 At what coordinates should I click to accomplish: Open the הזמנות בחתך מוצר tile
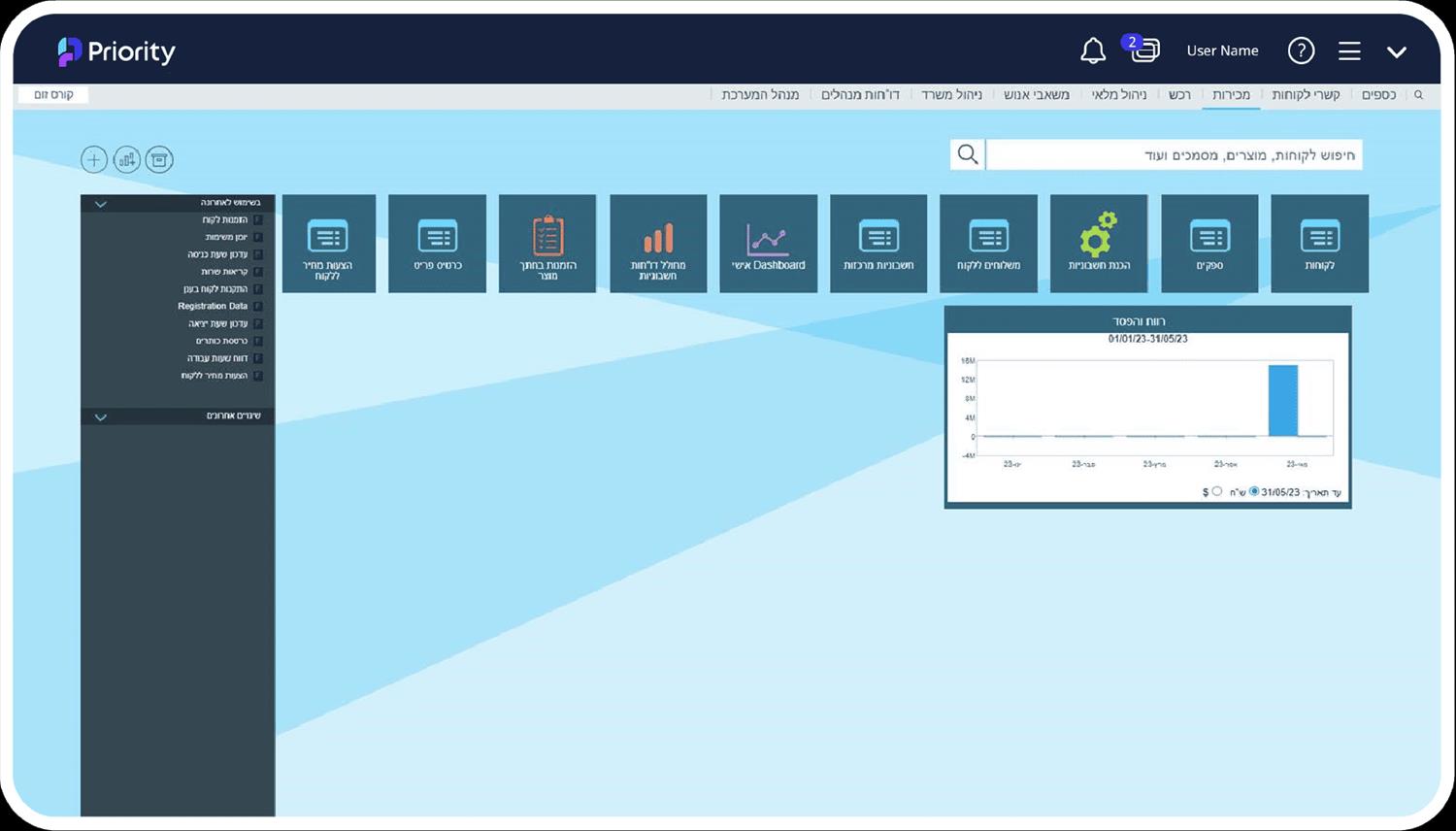coord(547,244)
